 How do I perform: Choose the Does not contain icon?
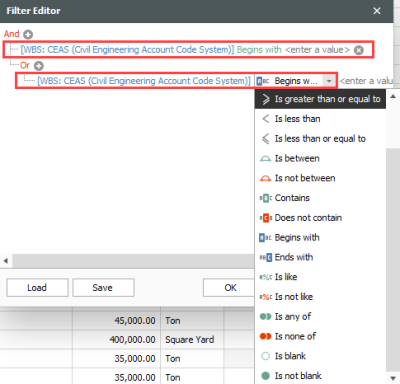click(266, 218)
